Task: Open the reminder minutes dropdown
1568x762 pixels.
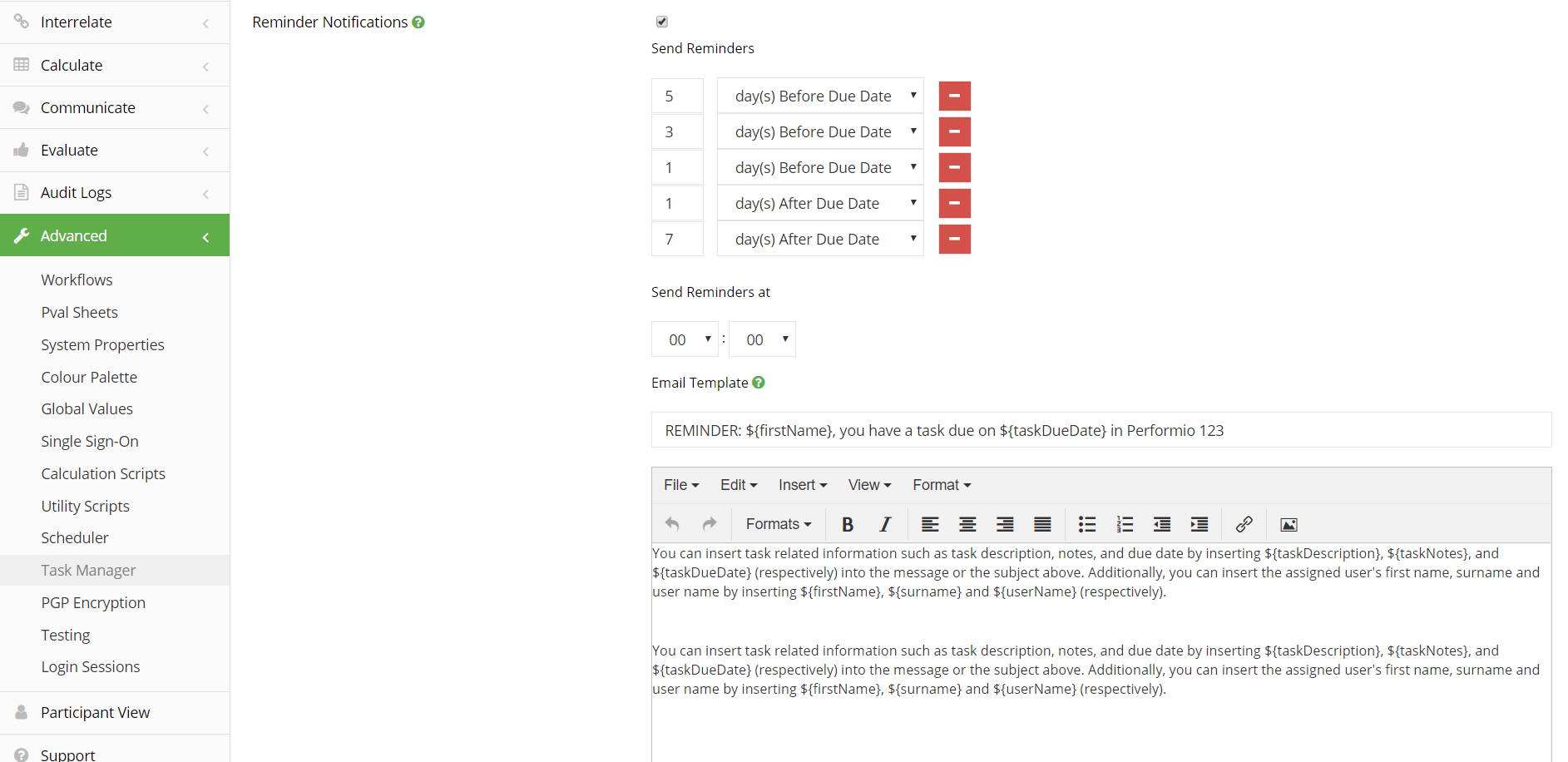Action: point(762,339)
